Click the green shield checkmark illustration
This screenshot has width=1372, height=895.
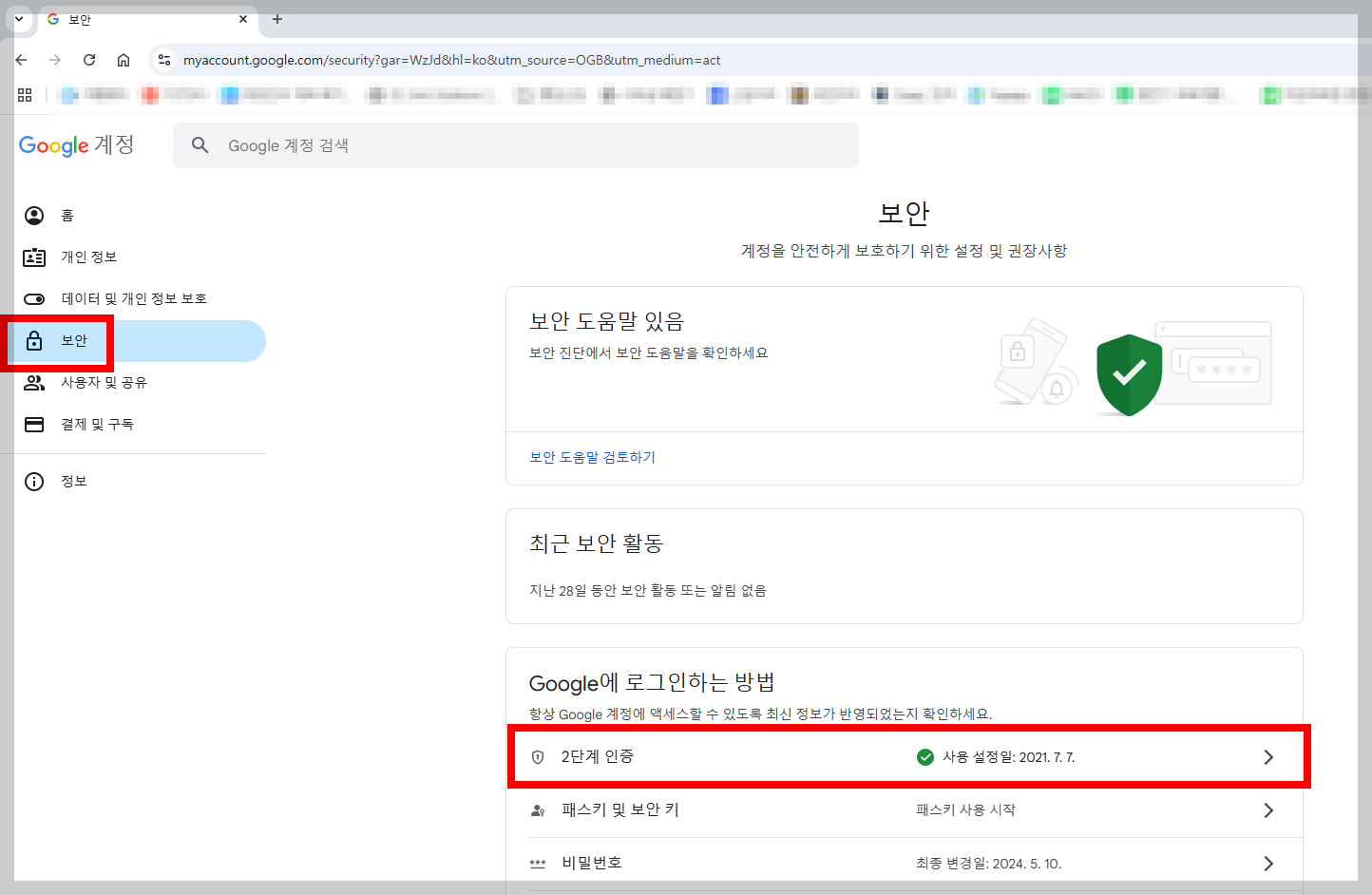click(1129, 374)
